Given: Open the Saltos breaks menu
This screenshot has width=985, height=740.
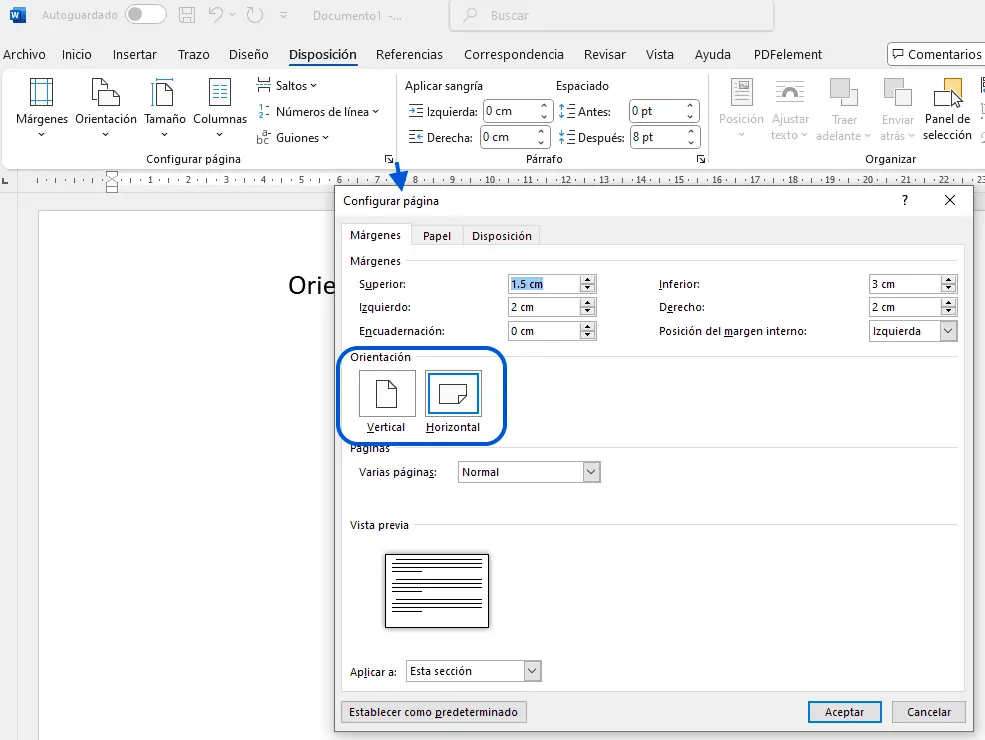Looking at the screenshot, I should [287, 85].
